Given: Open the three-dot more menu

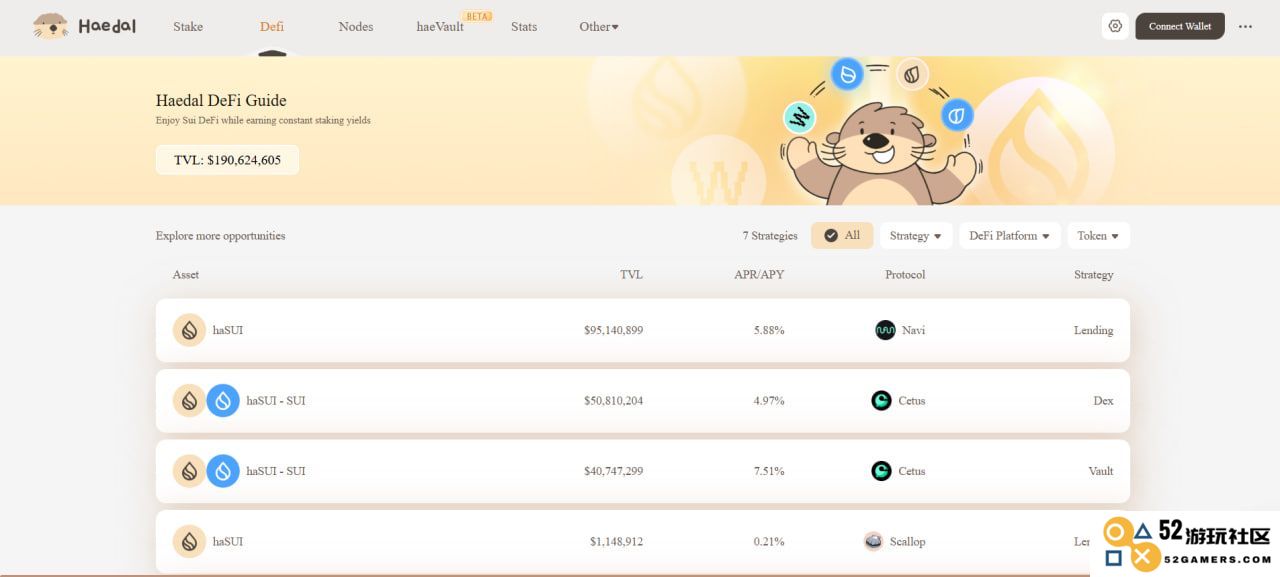Looking at the screenshot, I should pyautogui.click(x=1245, y=27).
